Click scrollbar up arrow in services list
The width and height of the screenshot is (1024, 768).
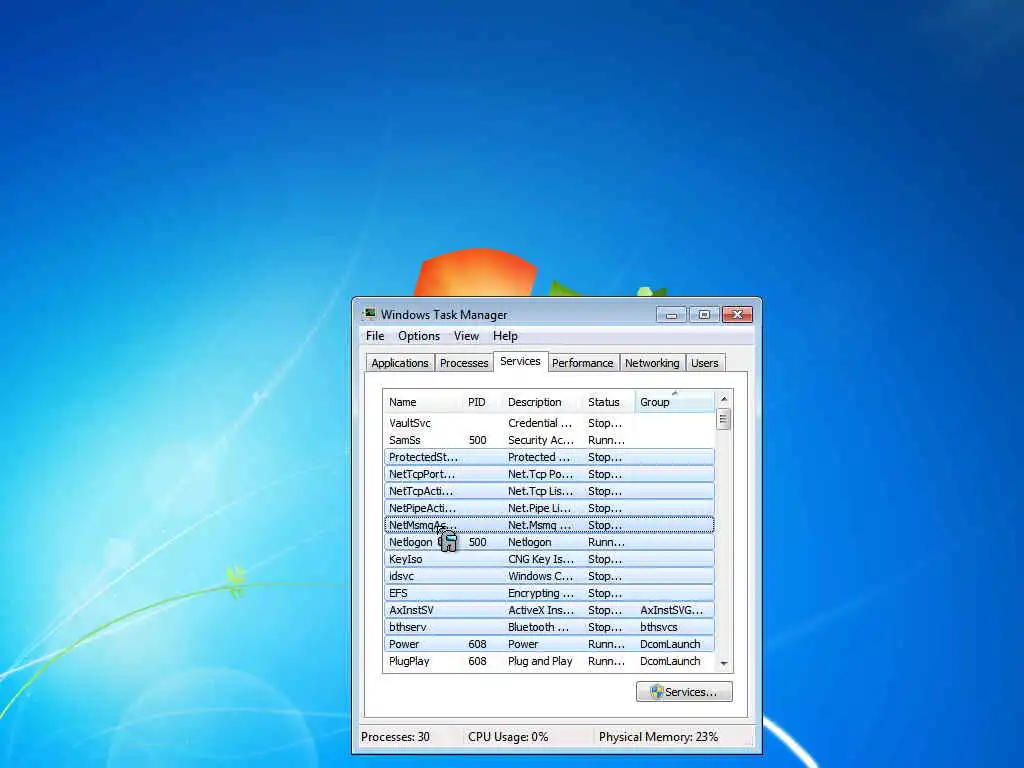click(x=724, y=398)
